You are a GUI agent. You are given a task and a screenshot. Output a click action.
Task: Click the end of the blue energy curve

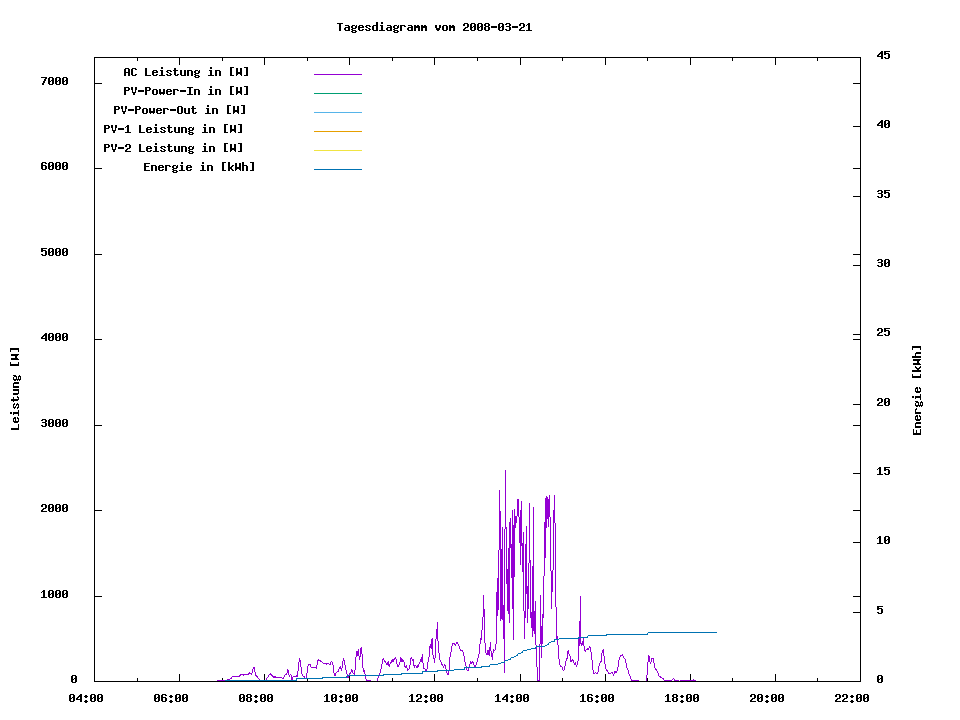point(716,632)
